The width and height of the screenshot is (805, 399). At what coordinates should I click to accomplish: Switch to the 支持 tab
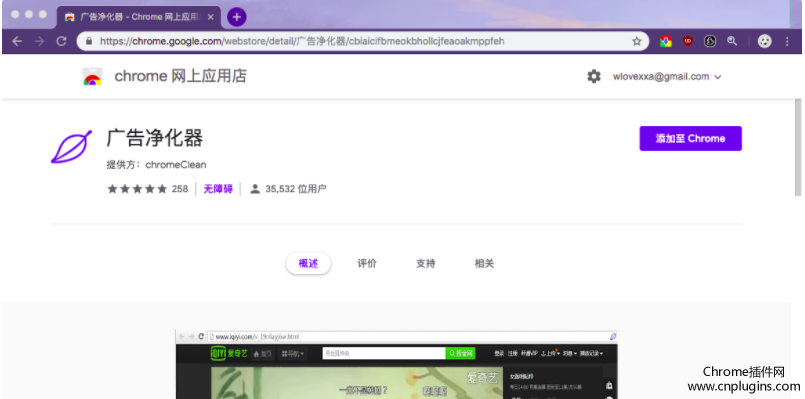click(426, 263)
